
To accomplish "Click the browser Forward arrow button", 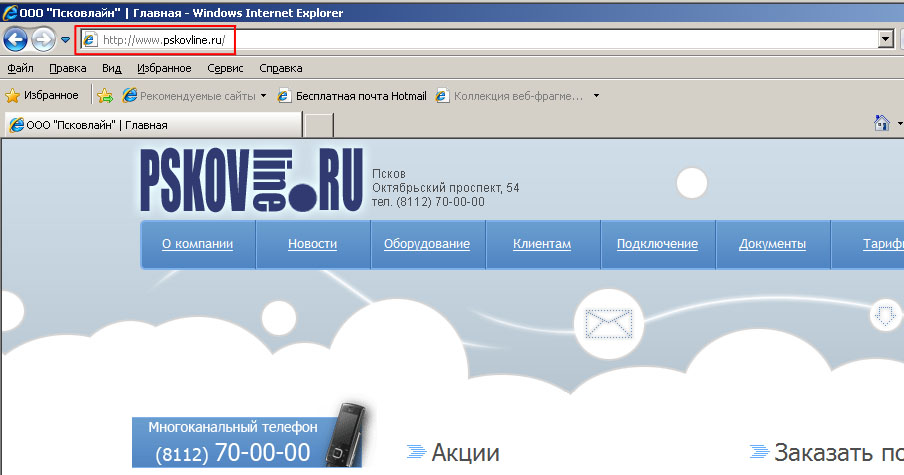I will [x=44, y=40].
